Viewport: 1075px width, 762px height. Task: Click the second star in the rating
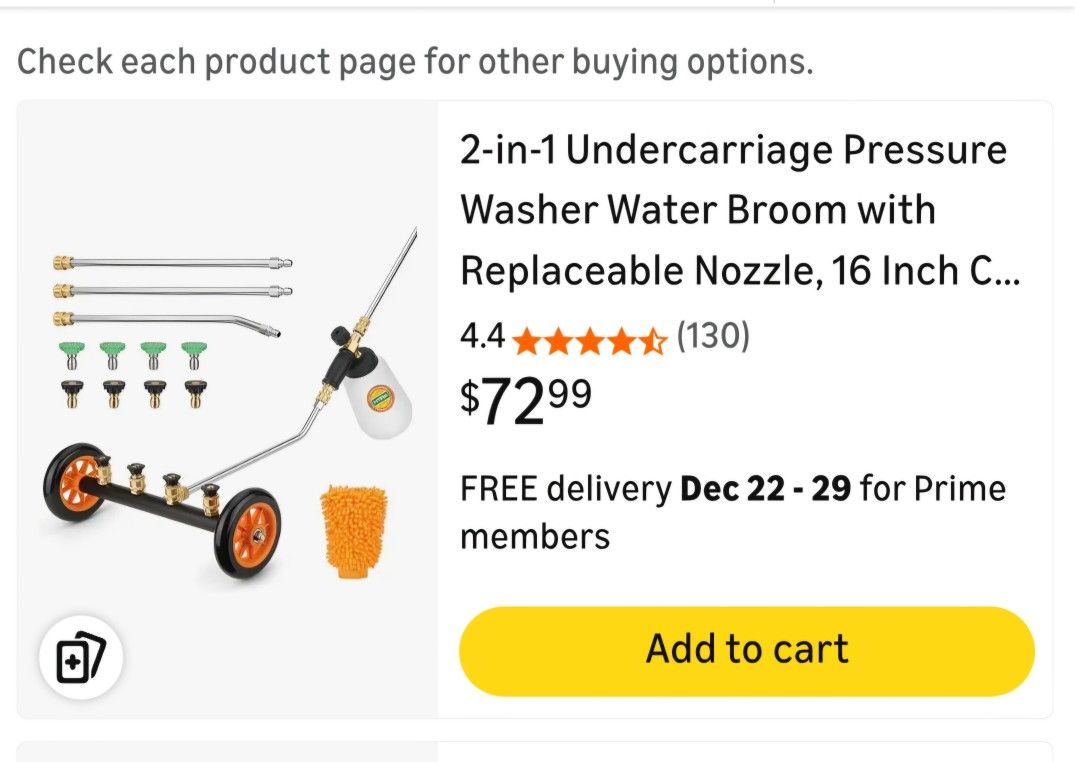(560, 340)
